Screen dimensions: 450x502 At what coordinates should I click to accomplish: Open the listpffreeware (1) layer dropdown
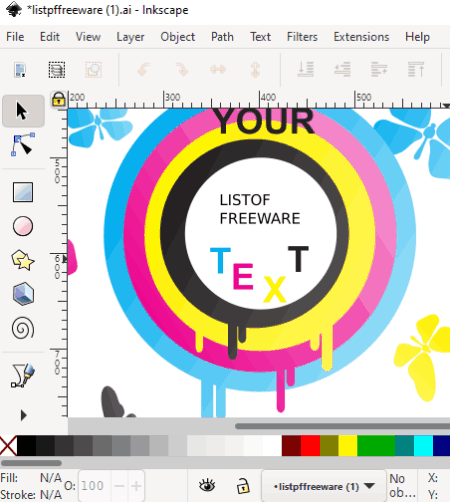(323, 486)
